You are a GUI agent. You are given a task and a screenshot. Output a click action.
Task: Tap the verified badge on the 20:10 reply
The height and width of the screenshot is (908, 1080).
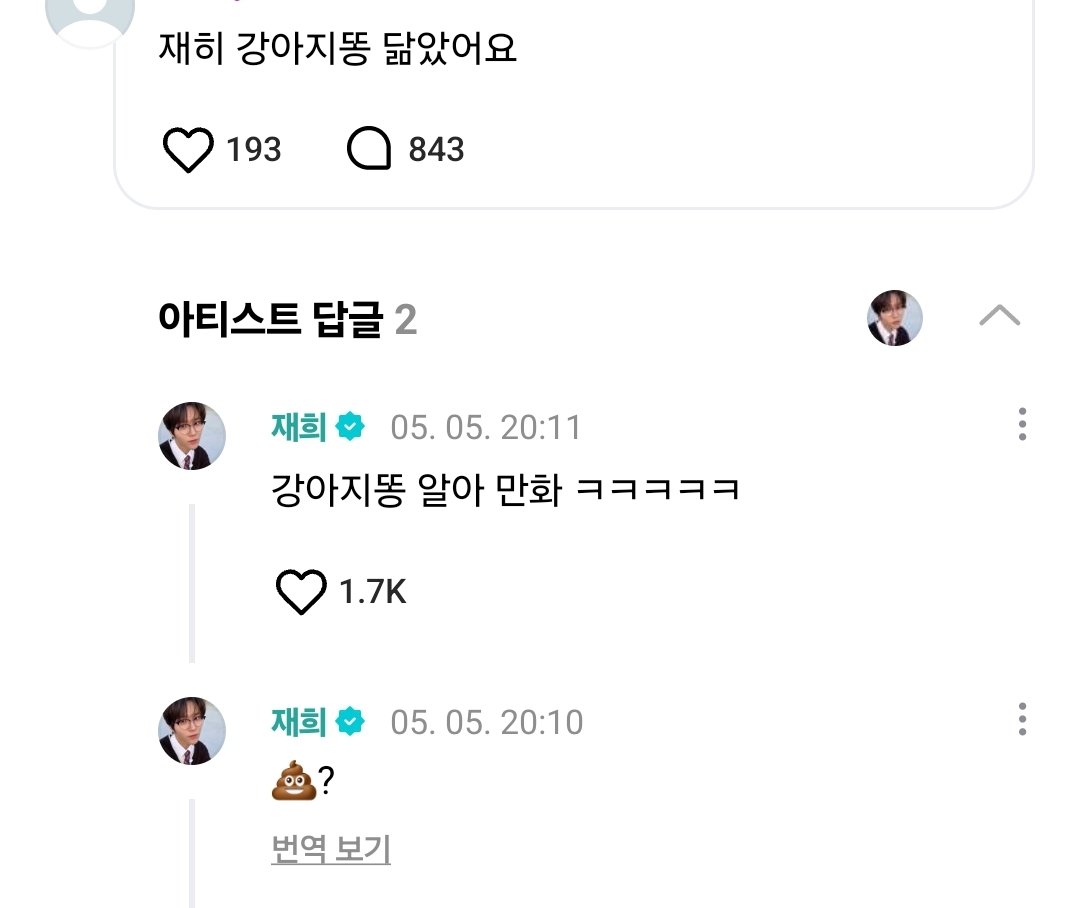pos(350,722)
